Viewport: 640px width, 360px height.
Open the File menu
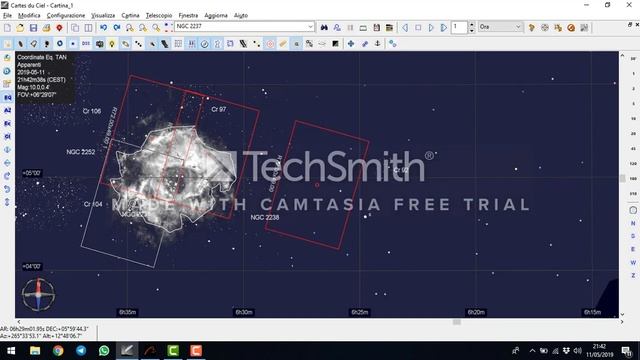(7, 16)
